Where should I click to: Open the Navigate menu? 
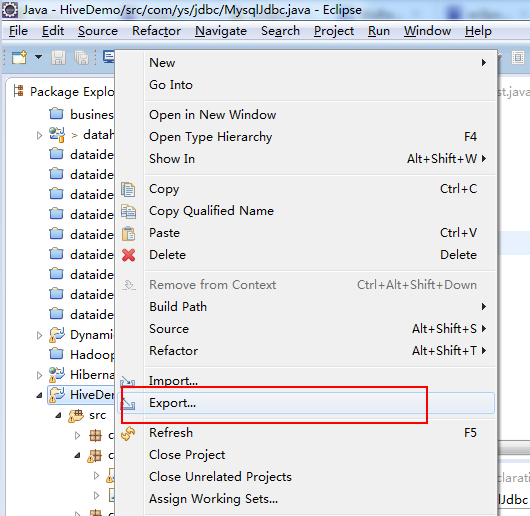point(221,31)
